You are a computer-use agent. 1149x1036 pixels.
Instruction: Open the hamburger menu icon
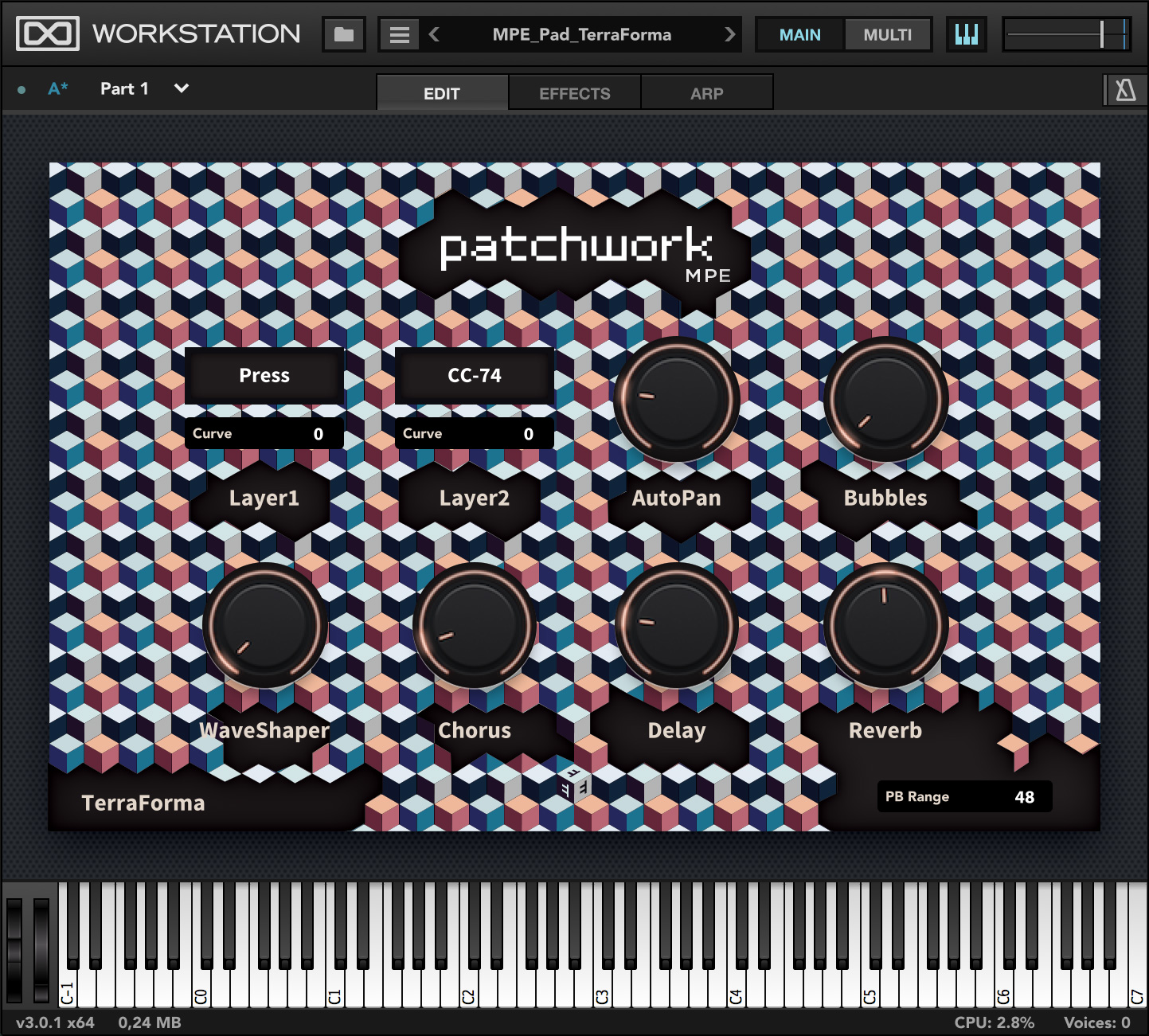(399, 34)
